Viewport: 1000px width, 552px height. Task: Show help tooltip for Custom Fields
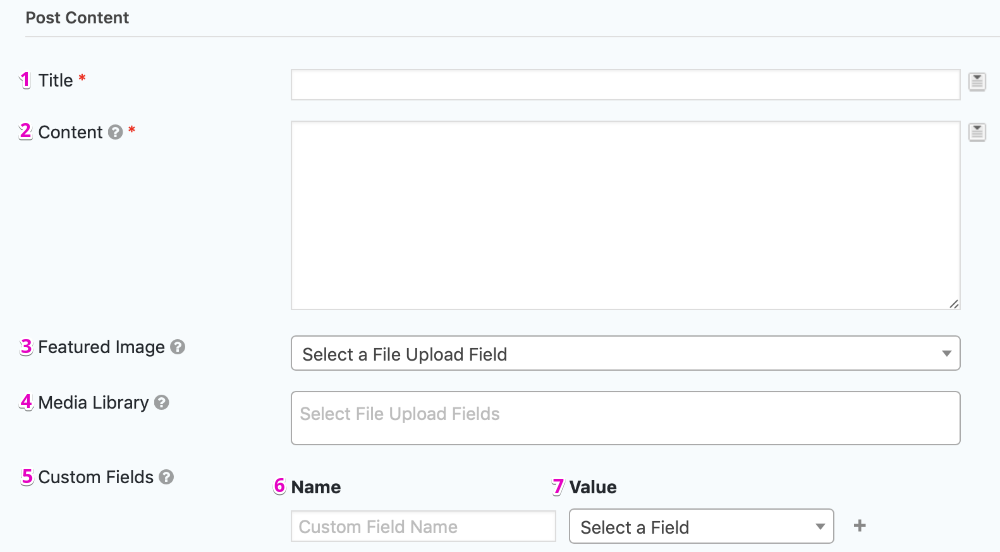pos(166,477)
